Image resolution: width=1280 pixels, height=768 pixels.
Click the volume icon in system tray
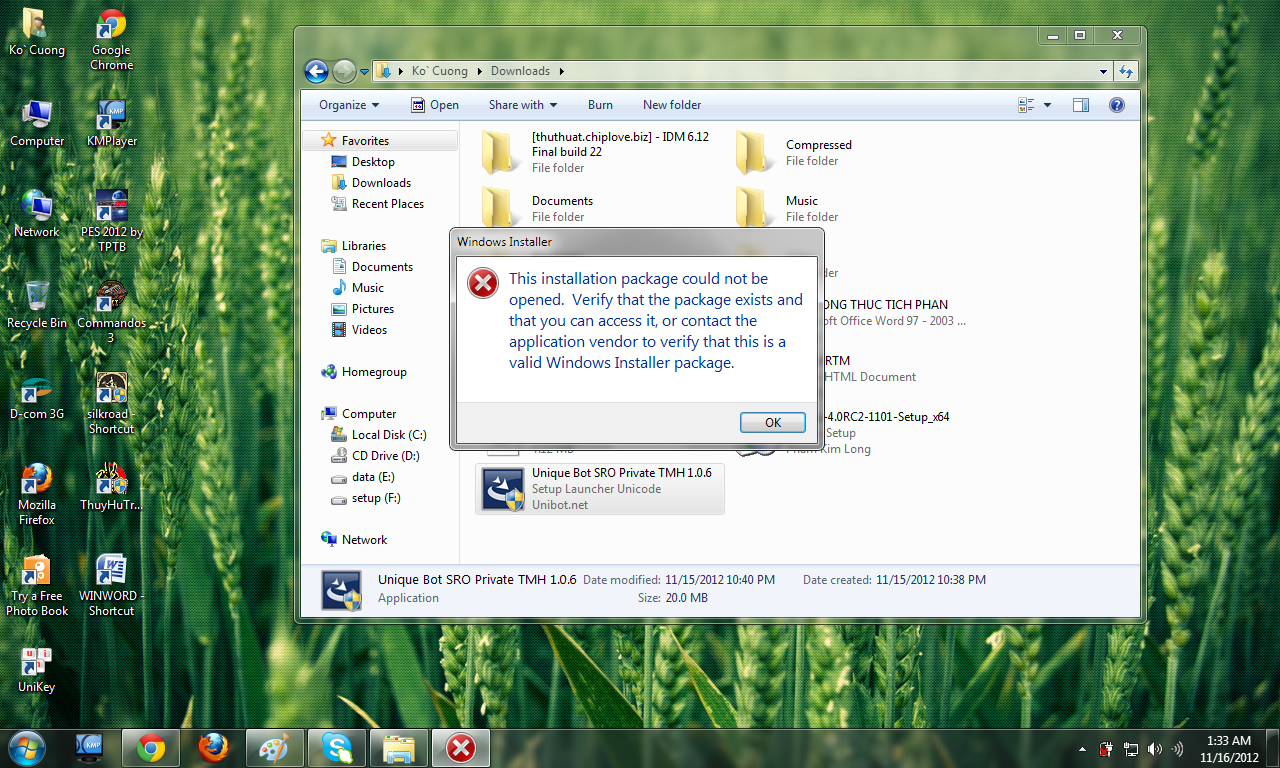pyautogui.click(x=1156, y=749)
